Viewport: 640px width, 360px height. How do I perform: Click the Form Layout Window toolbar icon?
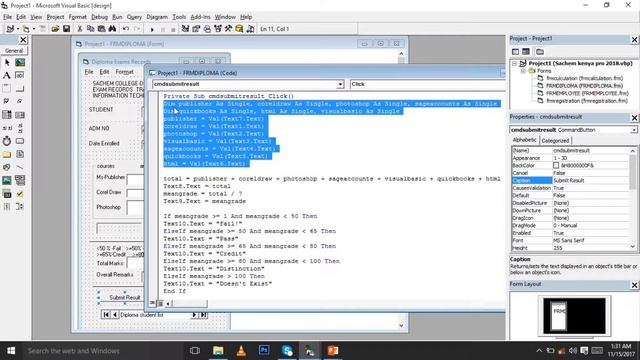click(207, 29)
